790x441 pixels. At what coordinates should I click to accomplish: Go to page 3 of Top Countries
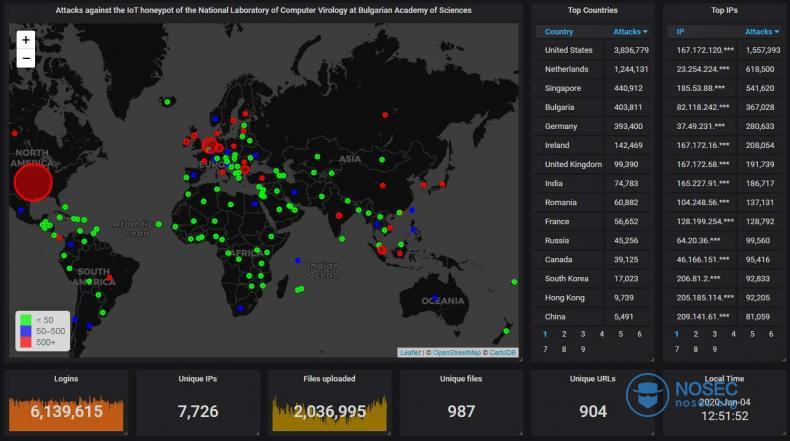click(x=583, y=334)
